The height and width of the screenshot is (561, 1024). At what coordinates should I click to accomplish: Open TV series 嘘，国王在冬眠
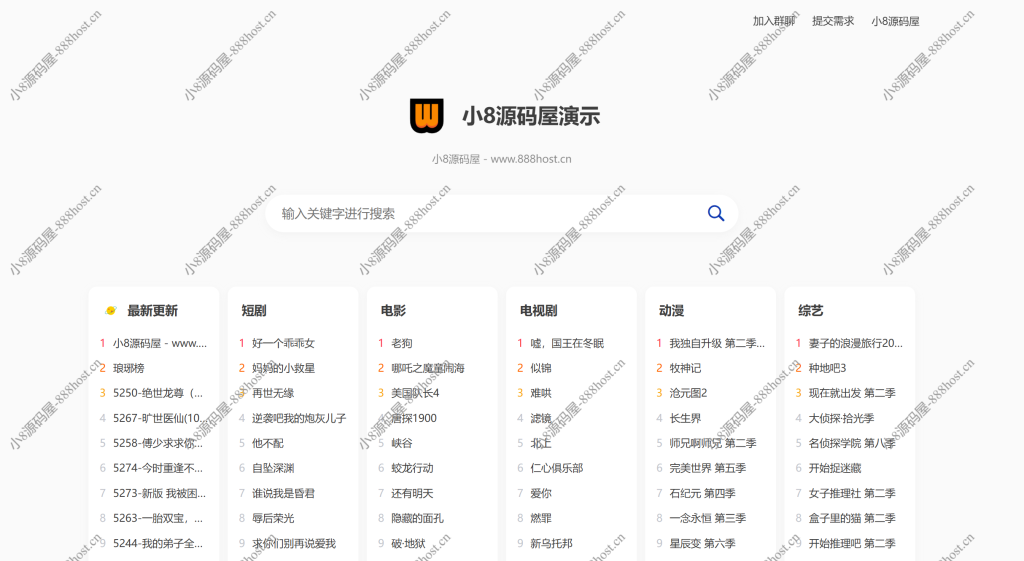567,343
